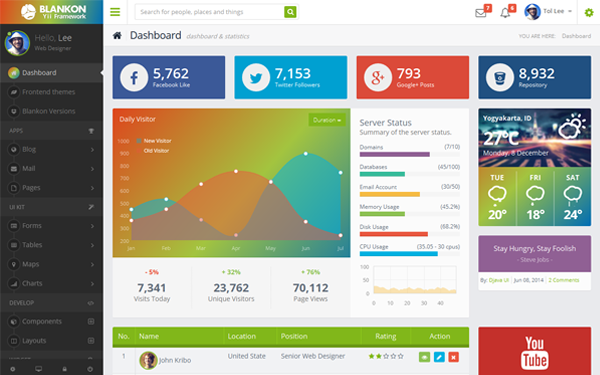Click the pencil icon in UI Kit header
The height and width of the screenshot is (375, 600).
[91, 207]
